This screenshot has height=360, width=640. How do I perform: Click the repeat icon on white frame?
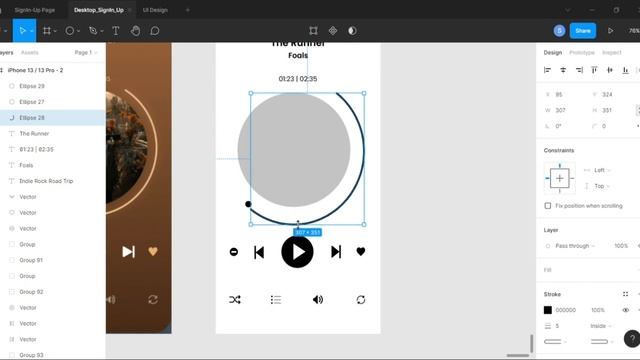361,300
